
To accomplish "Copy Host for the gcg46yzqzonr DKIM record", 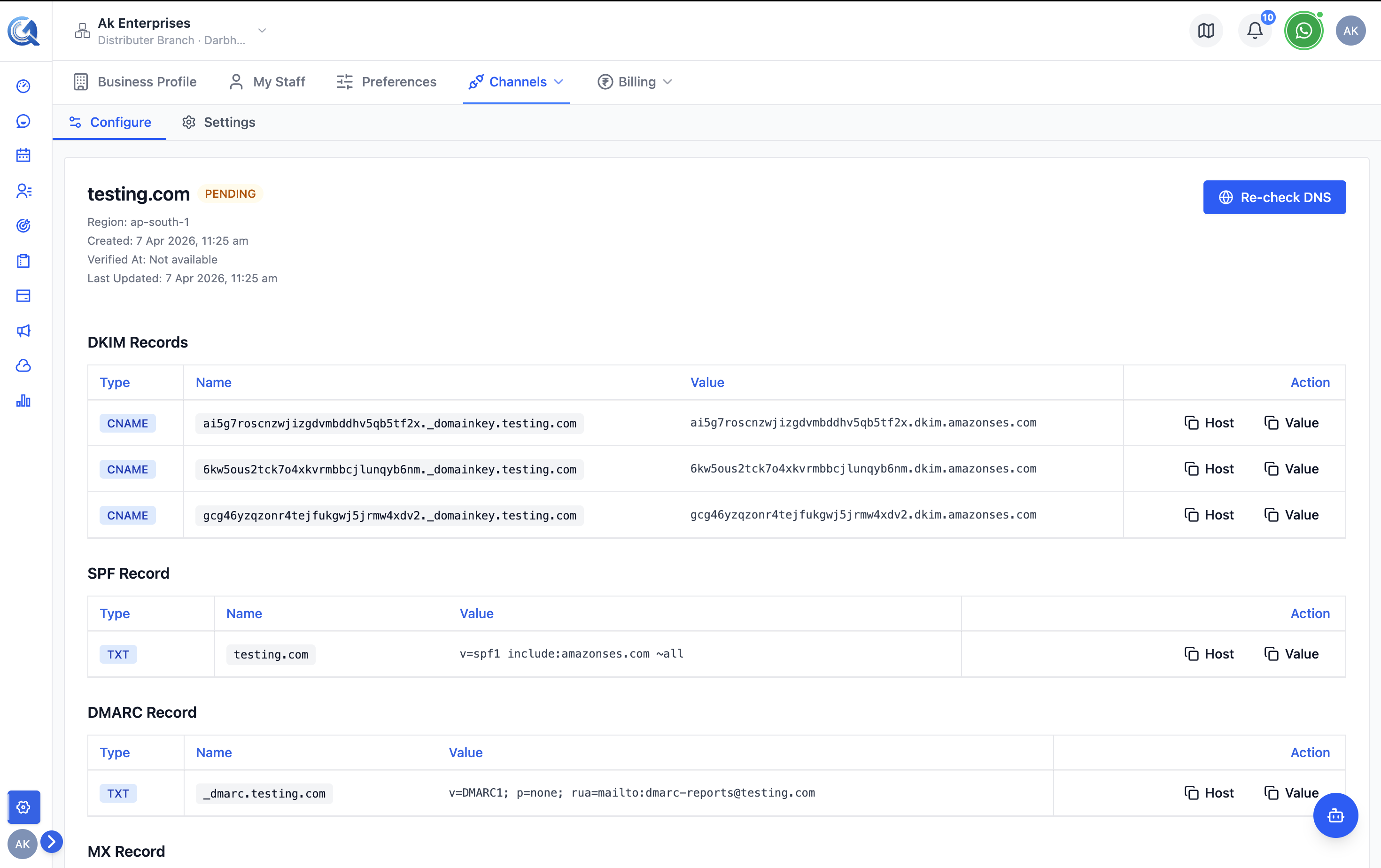I will coord(1209,515).
